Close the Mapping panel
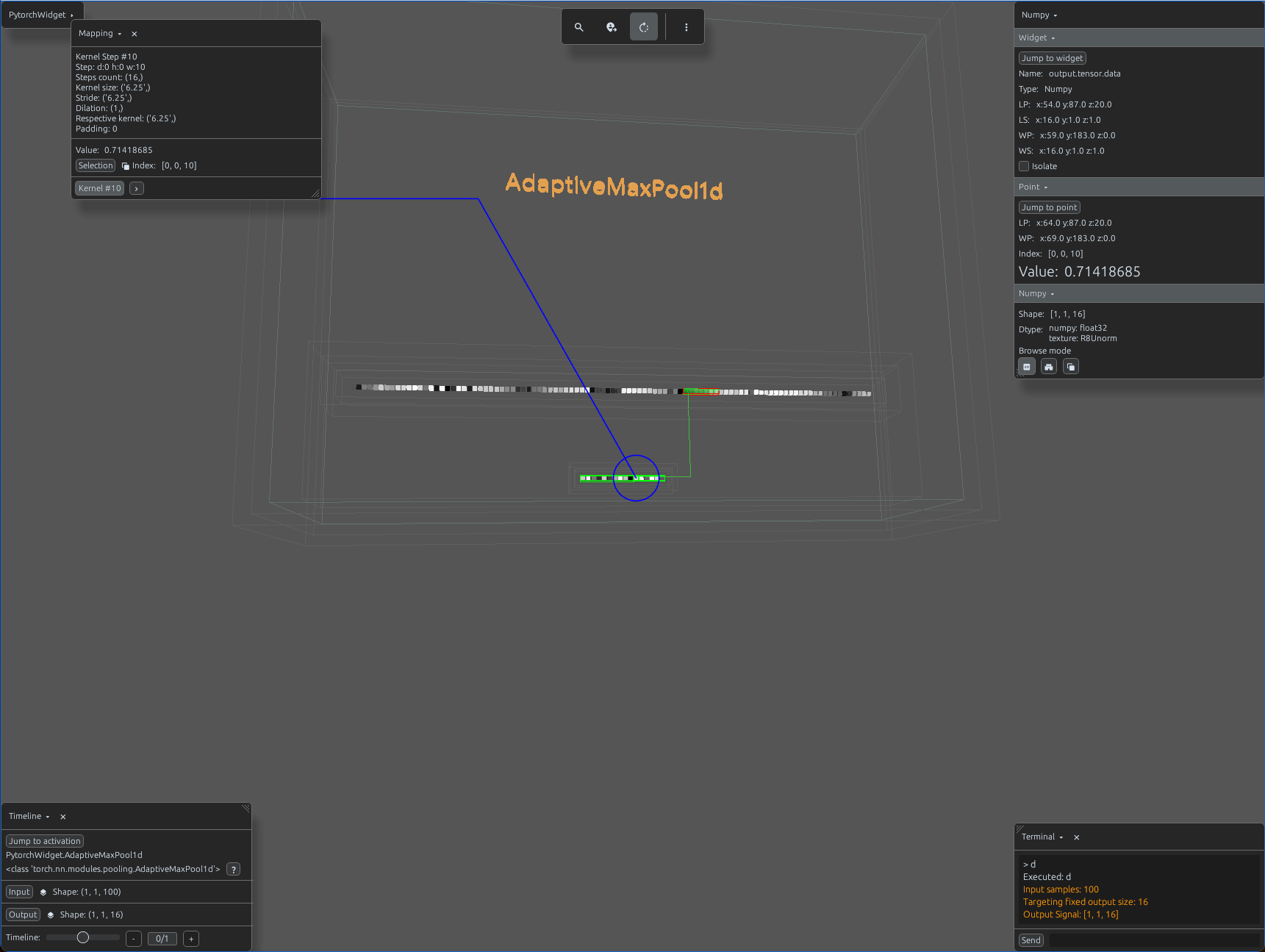Screen dimensions: 1265x952 (x=135, y=34)
